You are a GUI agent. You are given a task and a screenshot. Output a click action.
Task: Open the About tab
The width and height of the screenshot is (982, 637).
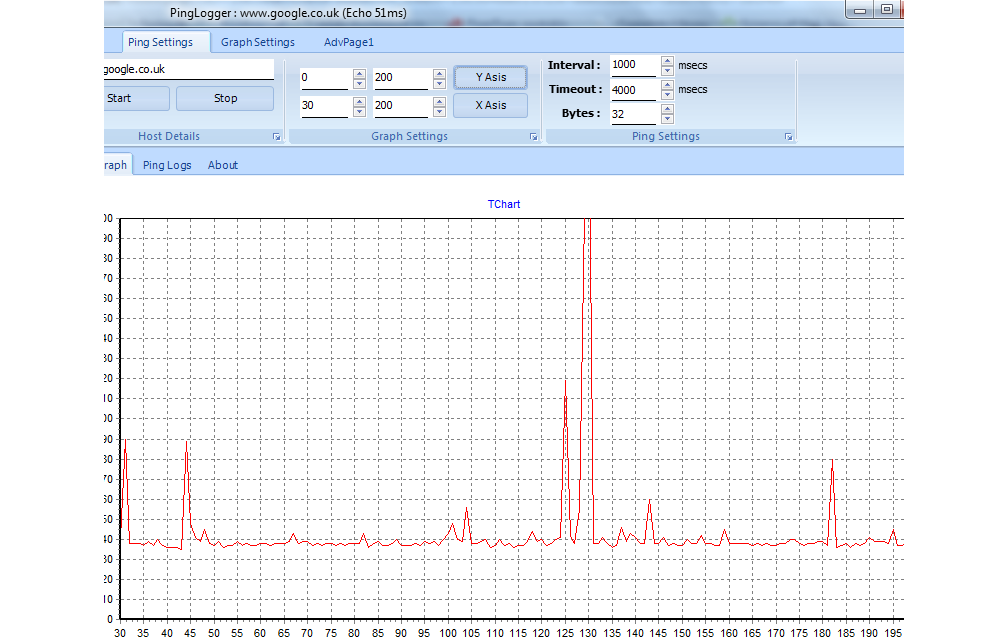[222, 165]
